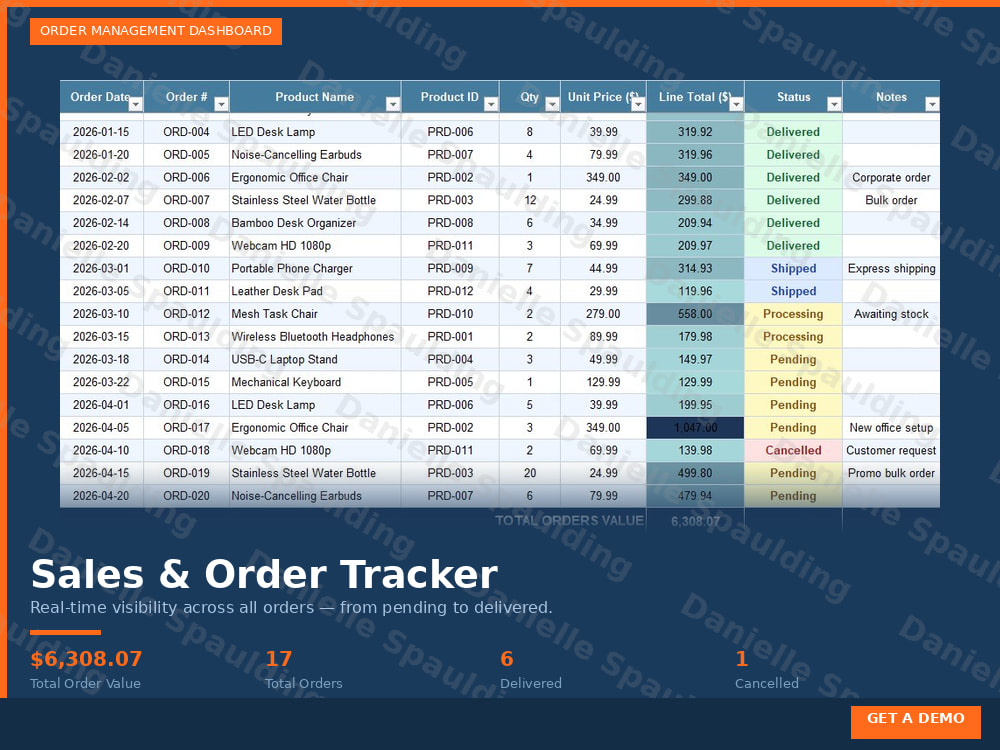1000x750 pixels.
Task: Click the Mechanical Keyboard product cell
Action: [315, 383]
